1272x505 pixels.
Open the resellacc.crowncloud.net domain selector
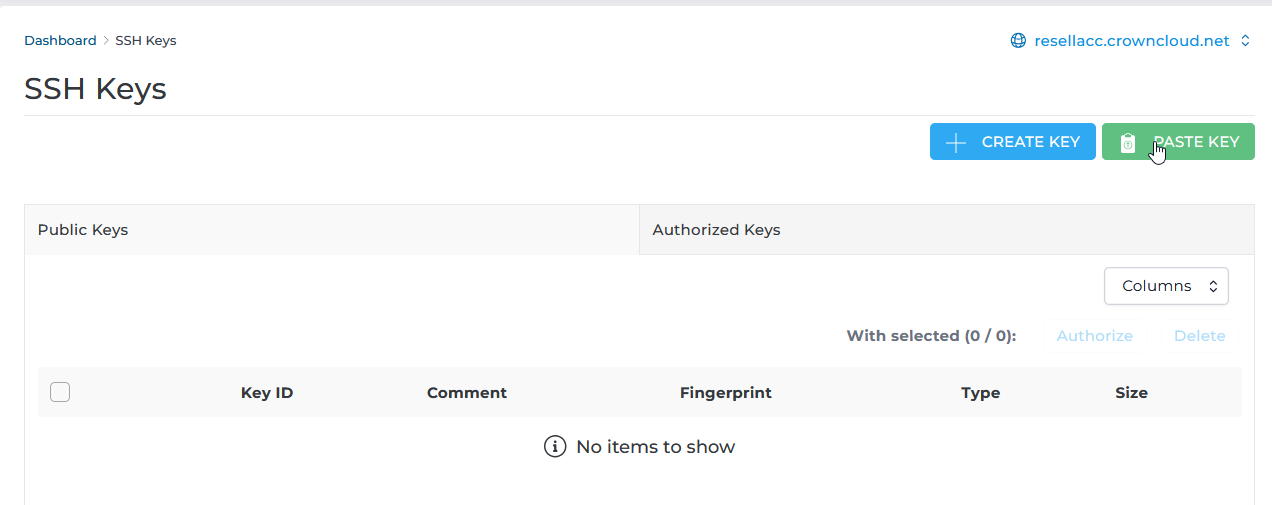1131,41
